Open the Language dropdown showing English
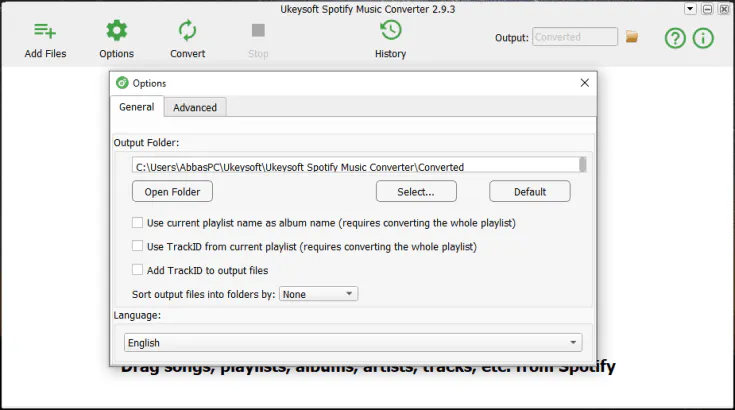The image size is (735, 410). pos(353,343)
